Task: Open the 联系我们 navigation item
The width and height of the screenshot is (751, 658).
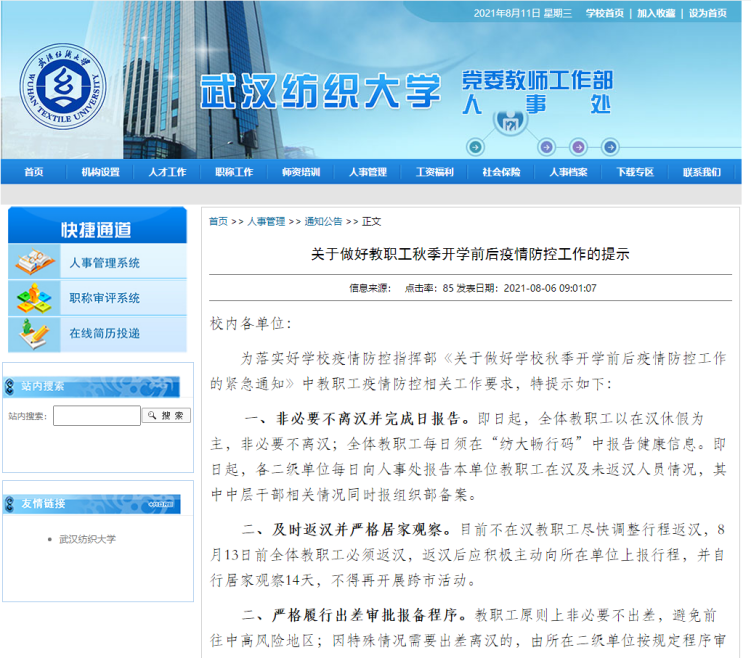Action: (x=702, y=172)
